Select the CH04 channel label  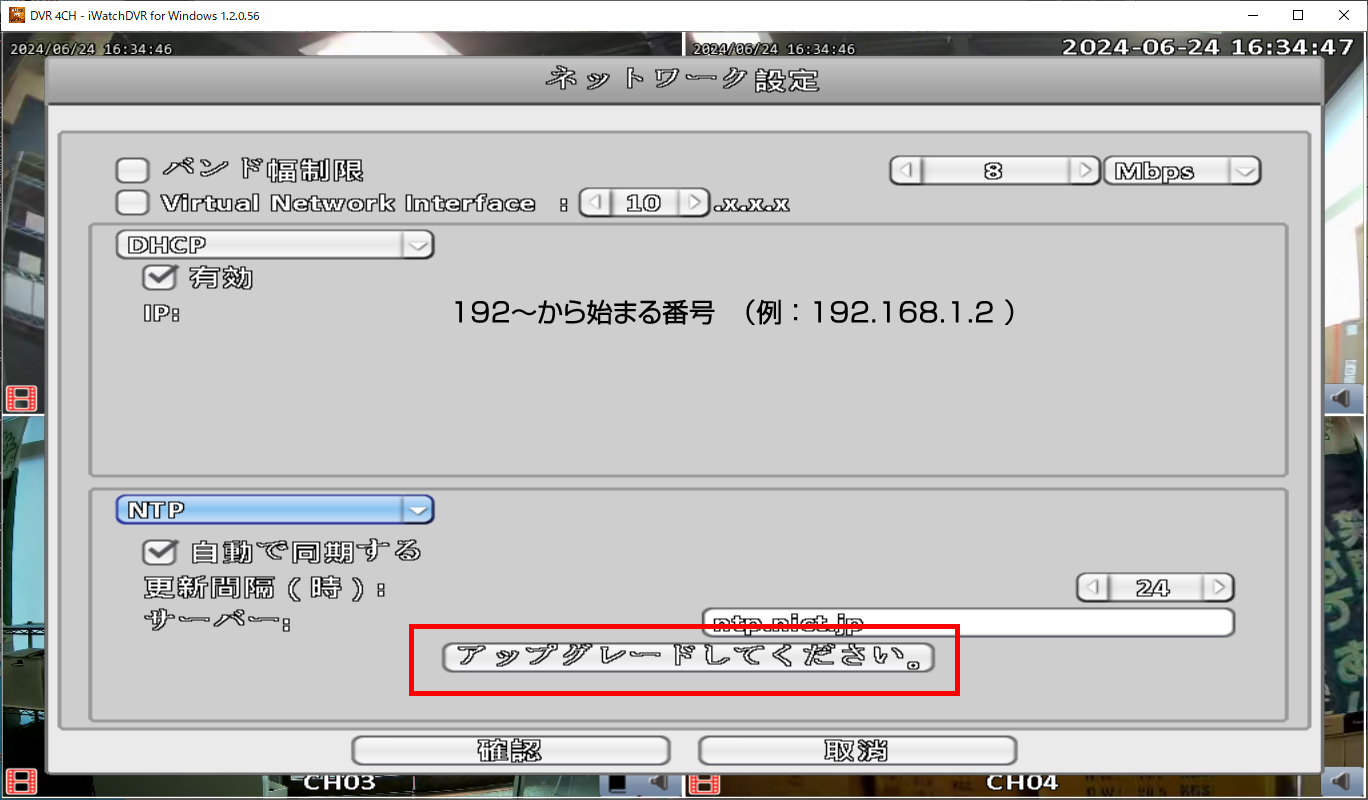coord(1022,782)
